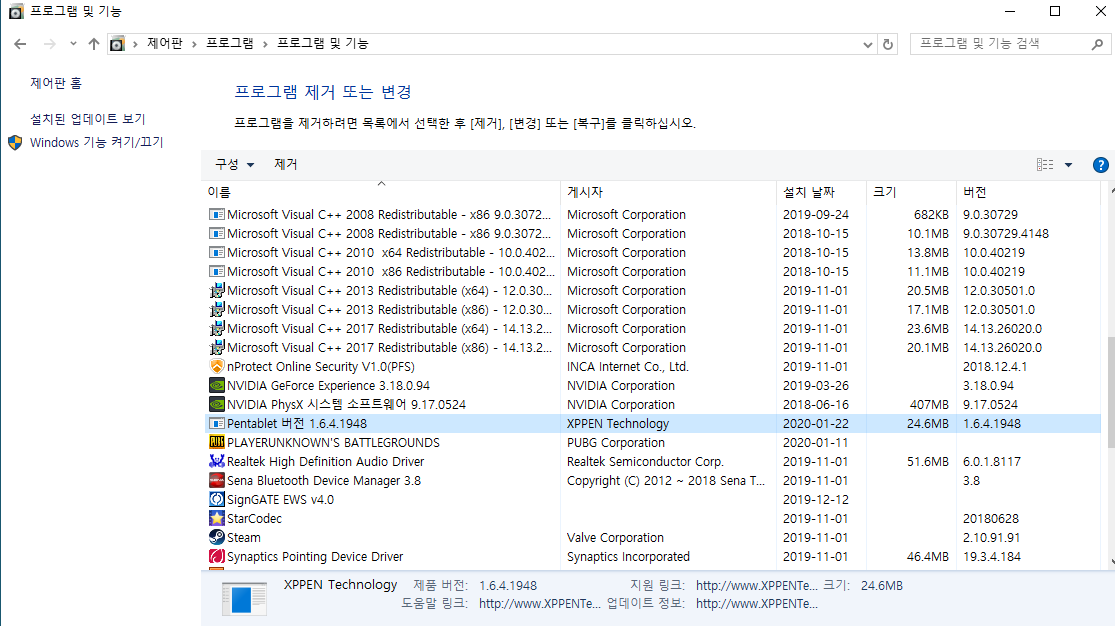Change the view layout icon
This screenshot has height=626, width=1115.
coord(1045,164)
